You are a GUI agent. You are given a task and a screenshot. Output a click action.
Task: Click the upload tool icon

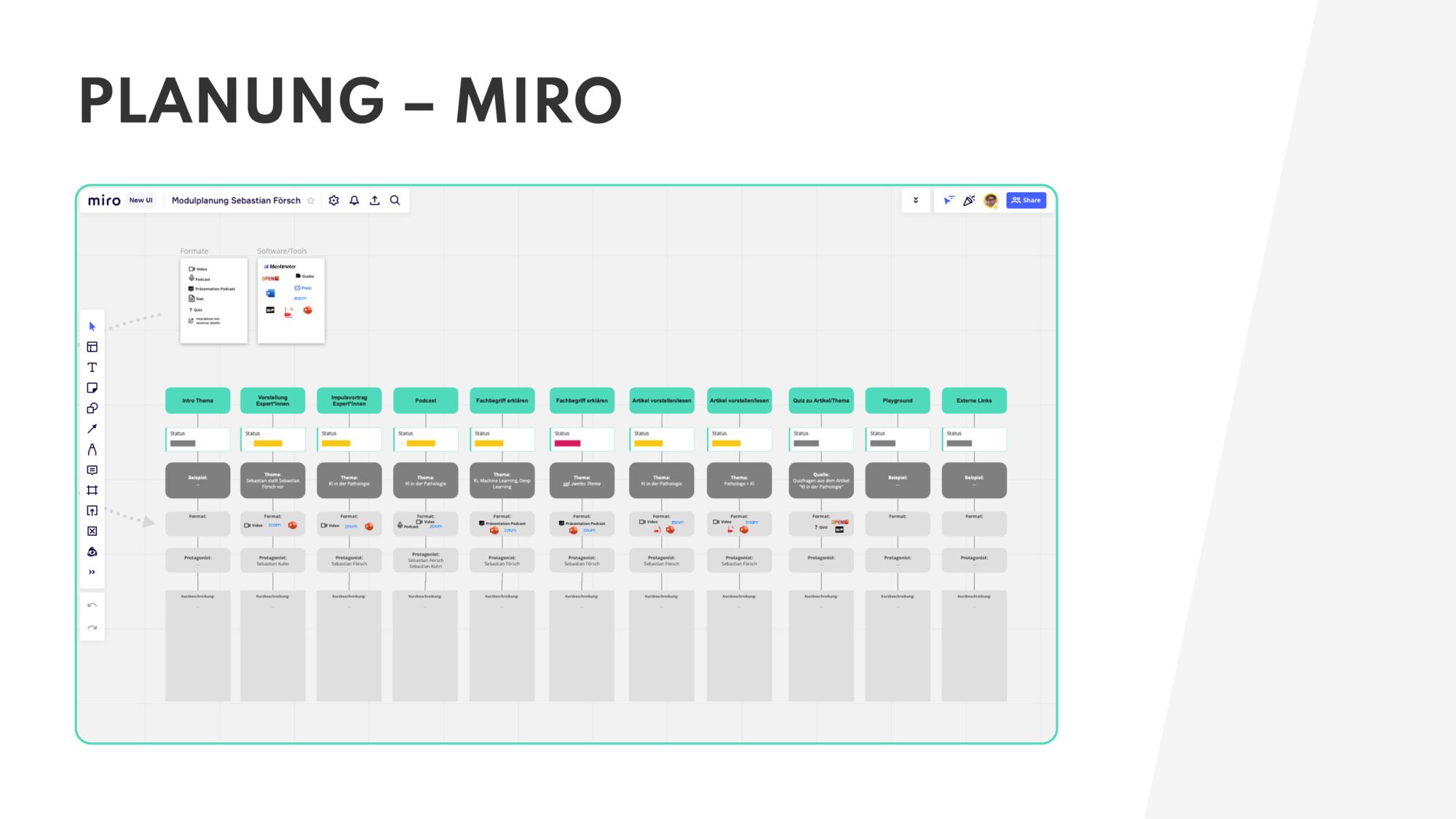[x=92, y=510]
